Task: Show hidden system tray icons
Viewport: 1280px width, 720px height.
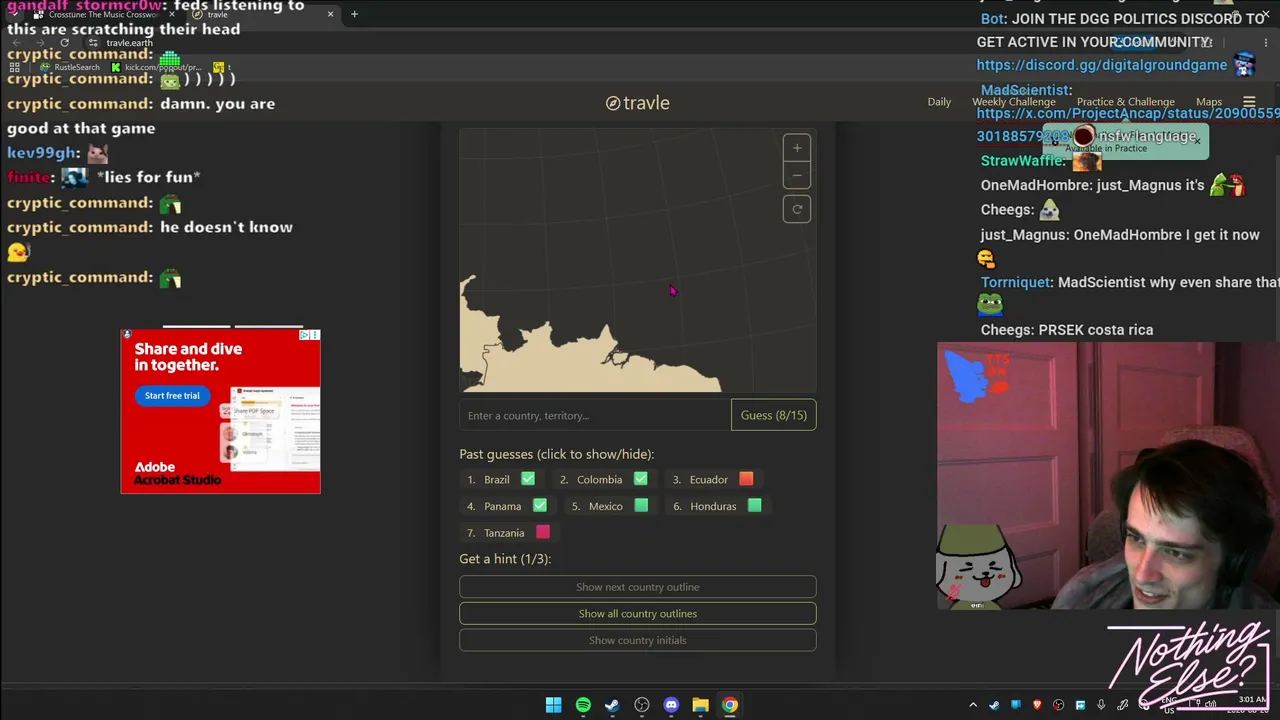Action: (973, 705)
